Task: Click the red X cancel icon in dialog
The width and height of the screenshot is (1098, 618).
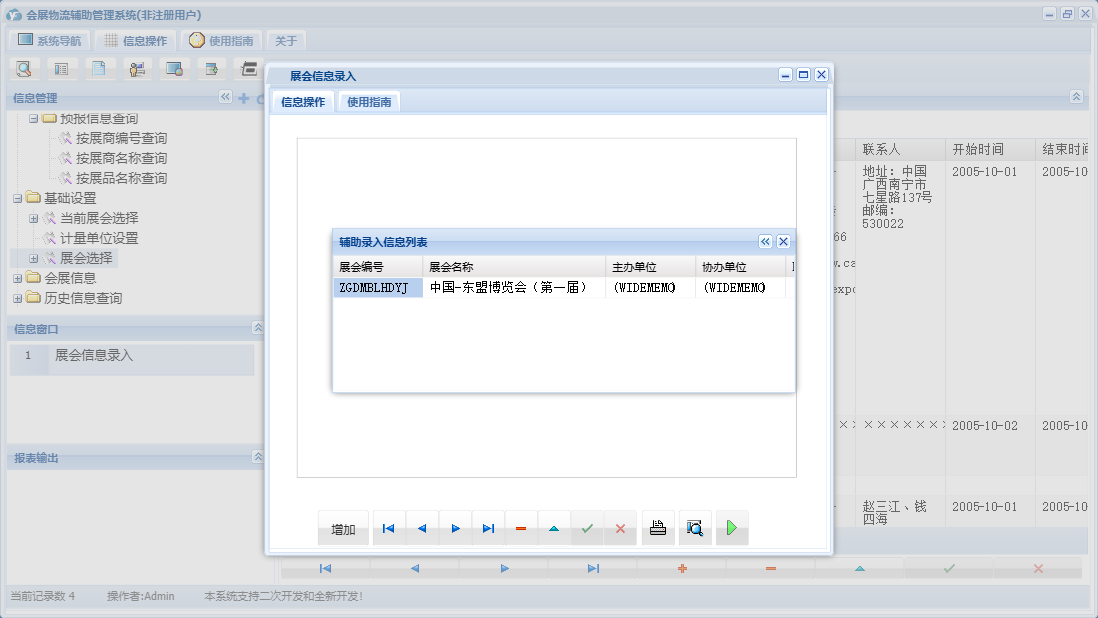Action: (x=620, y=528)
